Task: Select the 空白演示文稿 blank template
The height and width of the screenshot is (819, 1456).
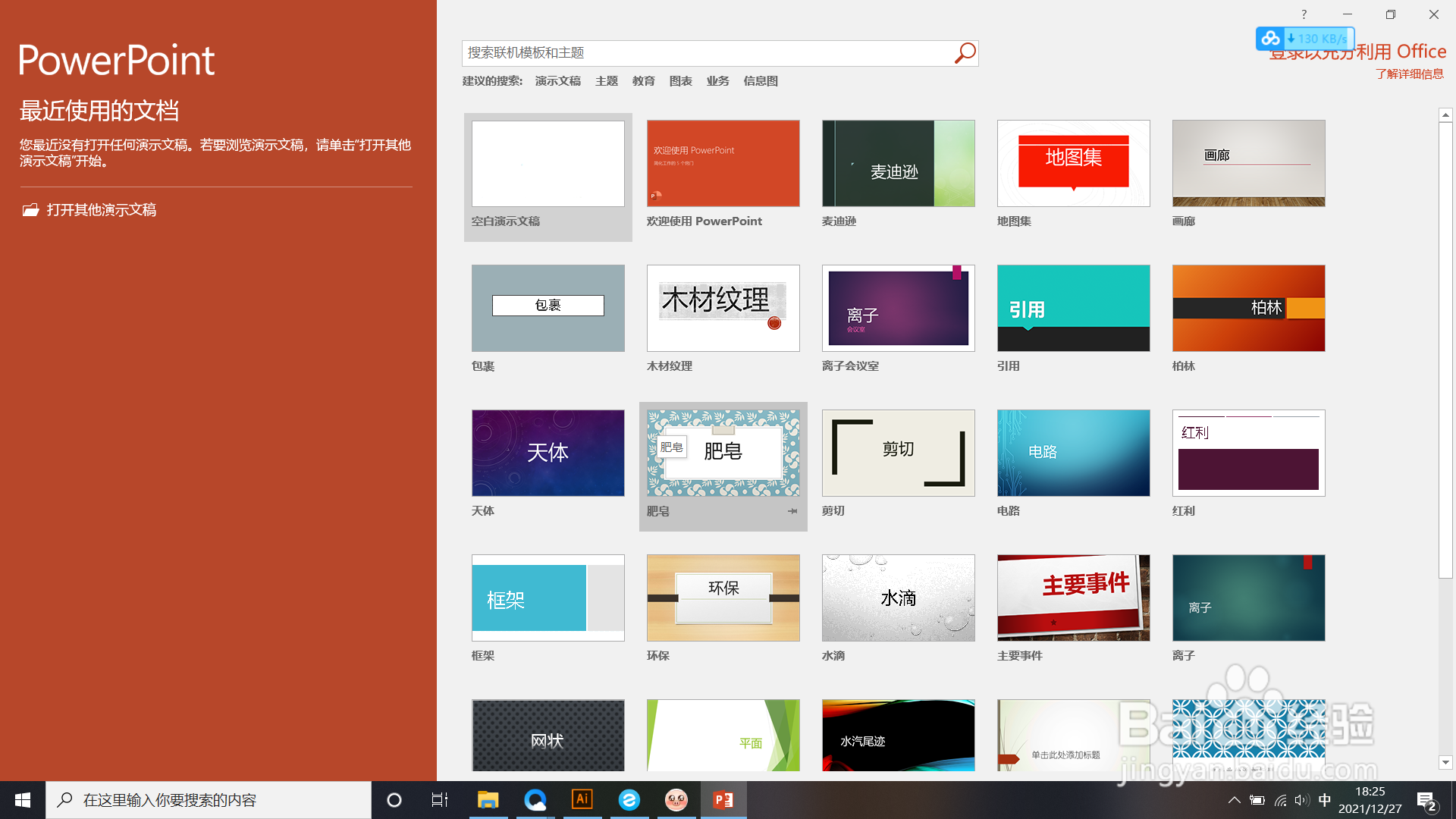Action: pos(548,164)
